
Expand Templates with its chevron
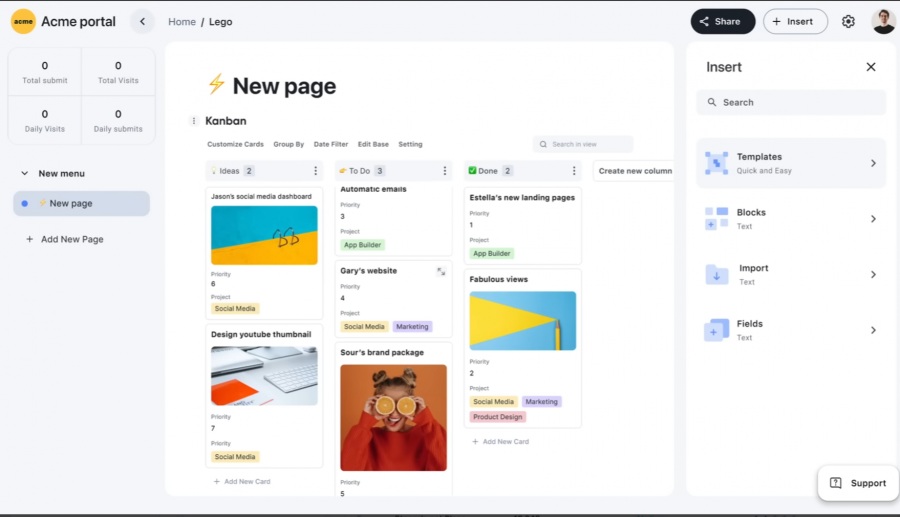coord(873,164)
